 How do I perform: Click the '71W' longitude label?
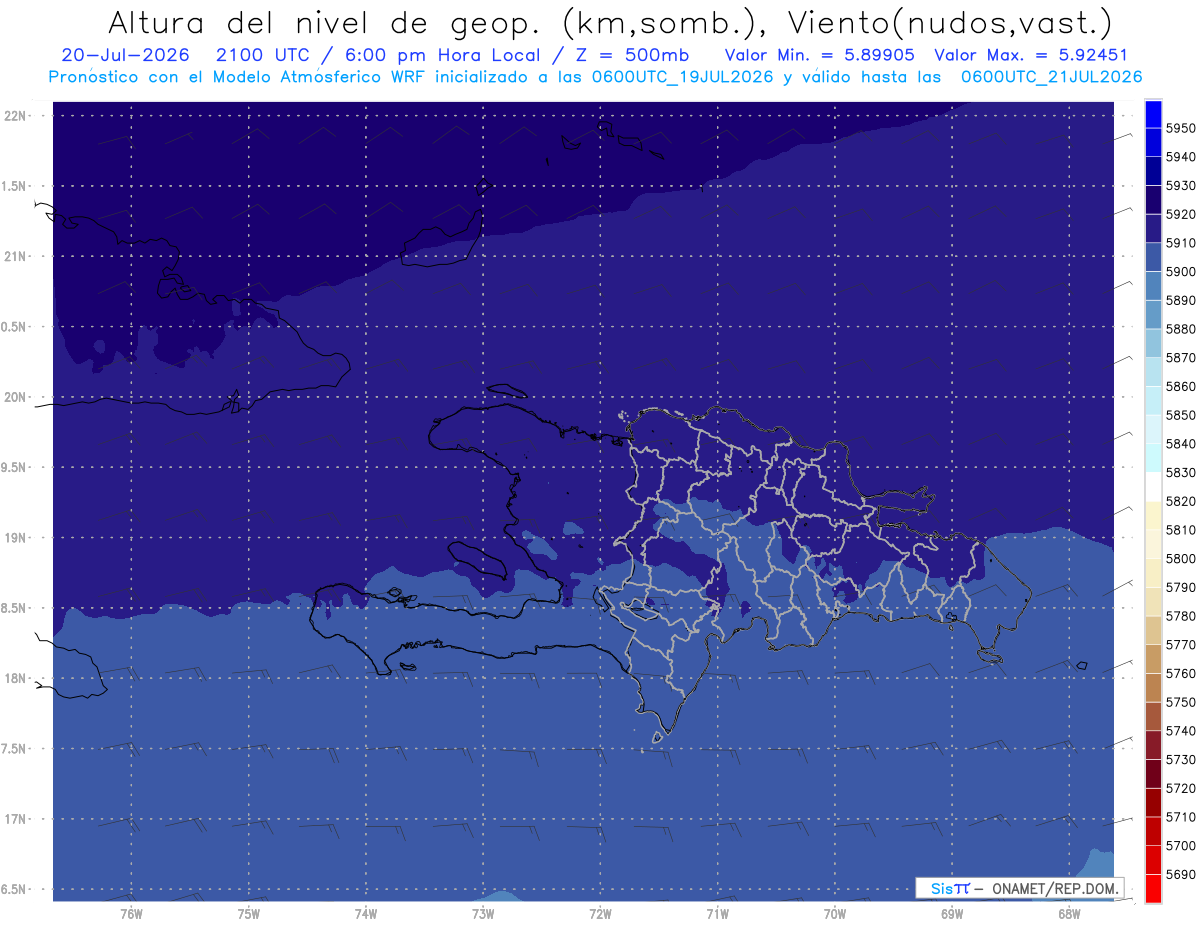point(717,914)
